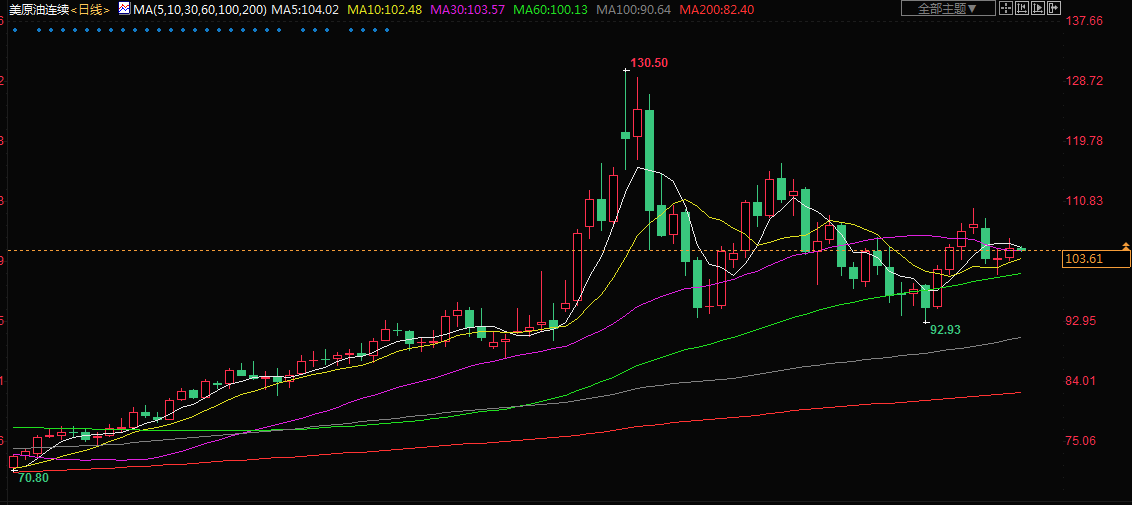Click the 70.80 starting low marker
The width and height of the screenshot is (1132, 505).
tap(33, 478)
